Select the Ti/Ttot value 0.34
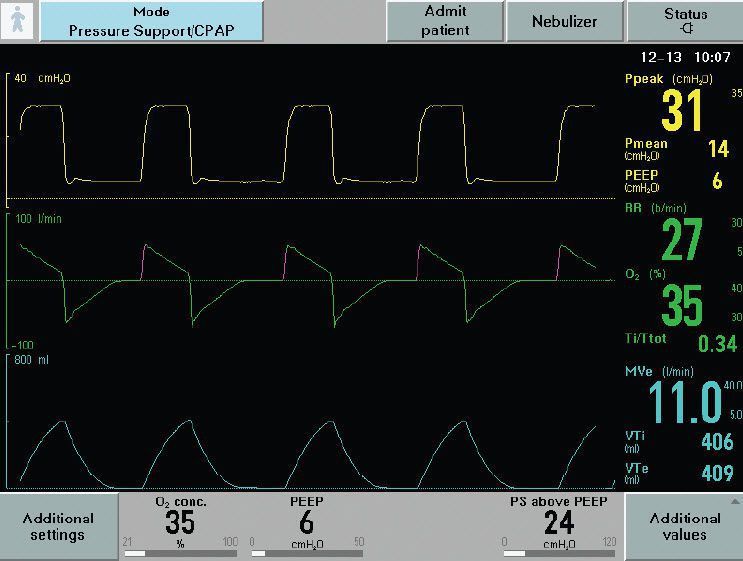Viewport: 743px width, 561px height. click(716, 345)
